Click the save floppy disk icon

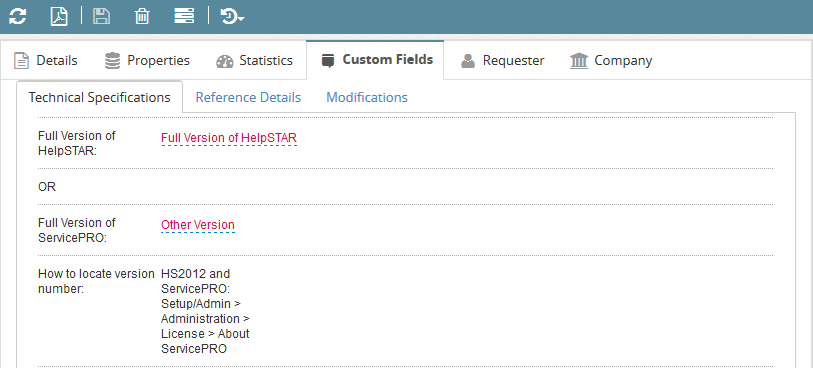pos(101,16)
